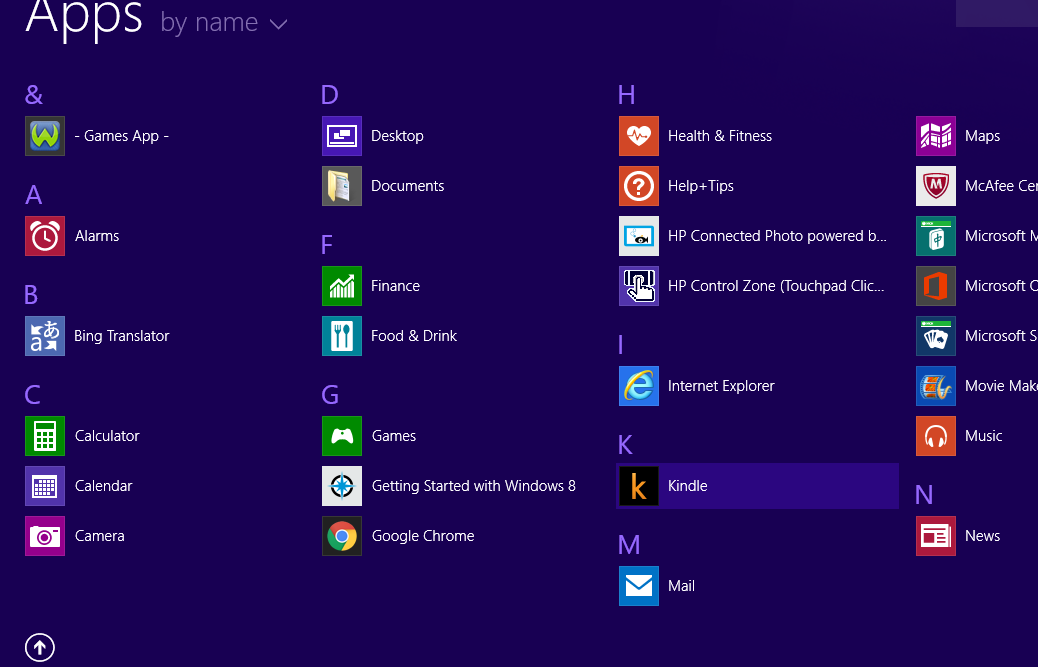Open the Help+Tips question mark icon
The image size is (1038, 667).
[639, 186]
